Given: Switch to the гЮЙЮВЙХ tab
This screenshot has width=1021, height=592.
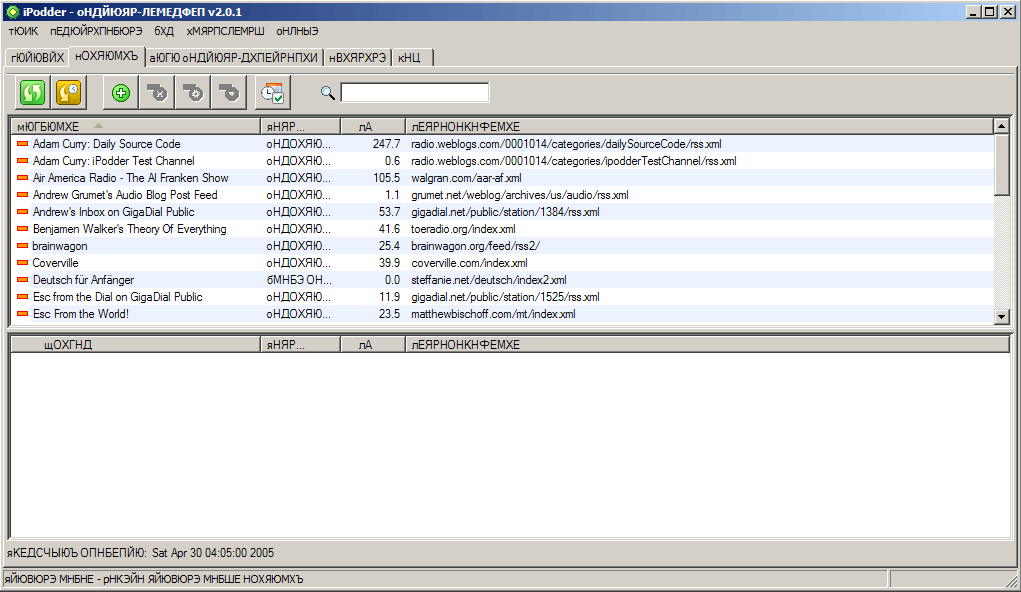Looking at the screenshot, I should [x=37, y=58].
